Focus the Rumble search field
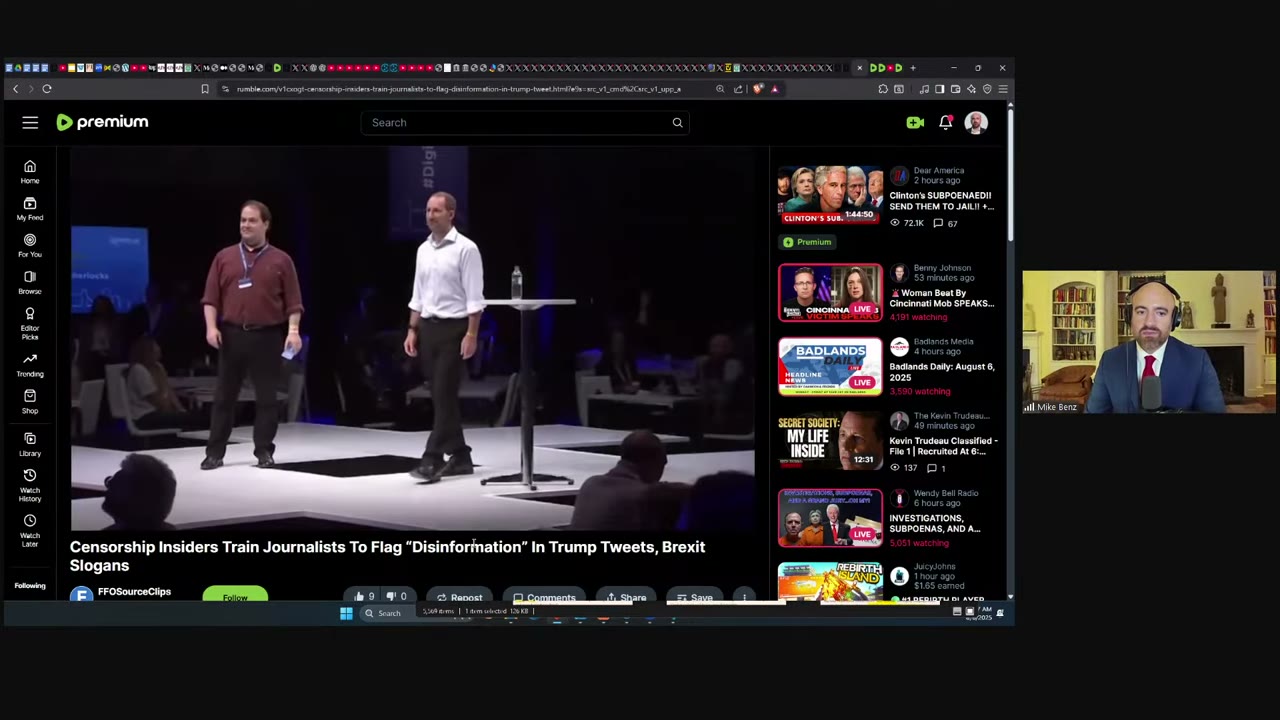The width and height of the screenshot is (1280, 720). [x=525, y=122]
